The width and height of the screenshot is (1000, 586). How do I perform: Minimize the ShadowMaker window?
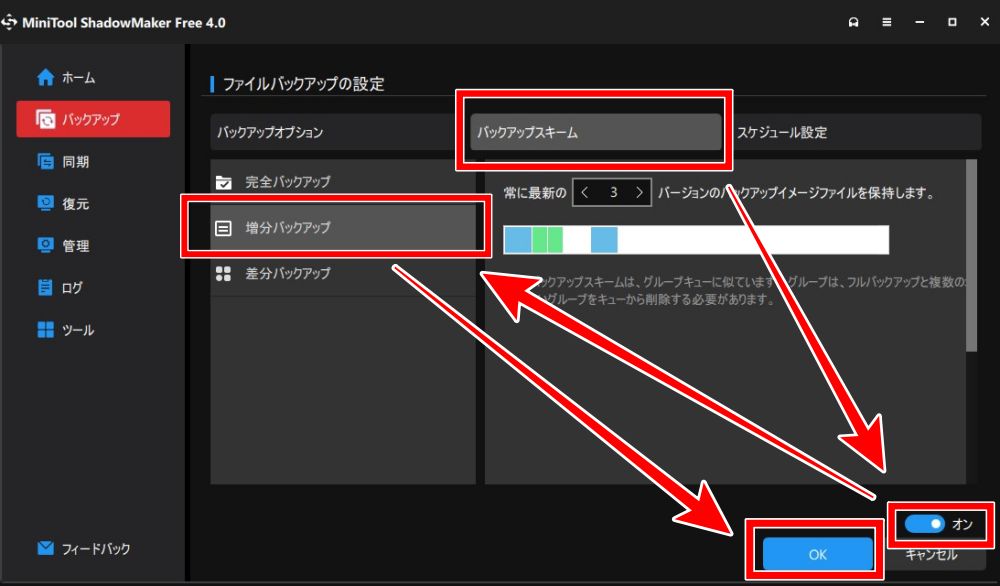coord(920,22)
